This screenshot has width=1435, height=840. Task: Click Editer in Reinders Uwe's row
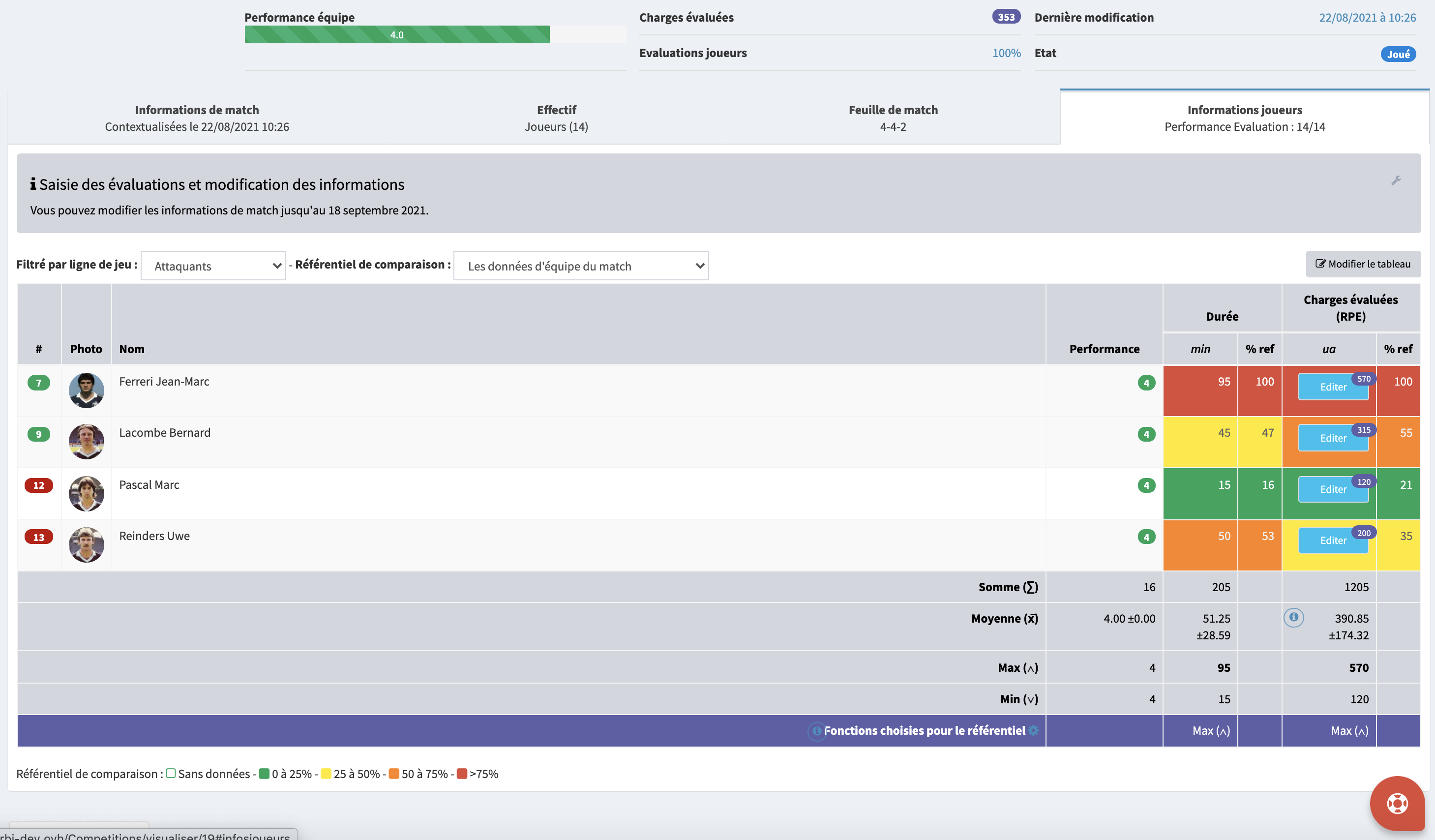(x=1333, y=540)
